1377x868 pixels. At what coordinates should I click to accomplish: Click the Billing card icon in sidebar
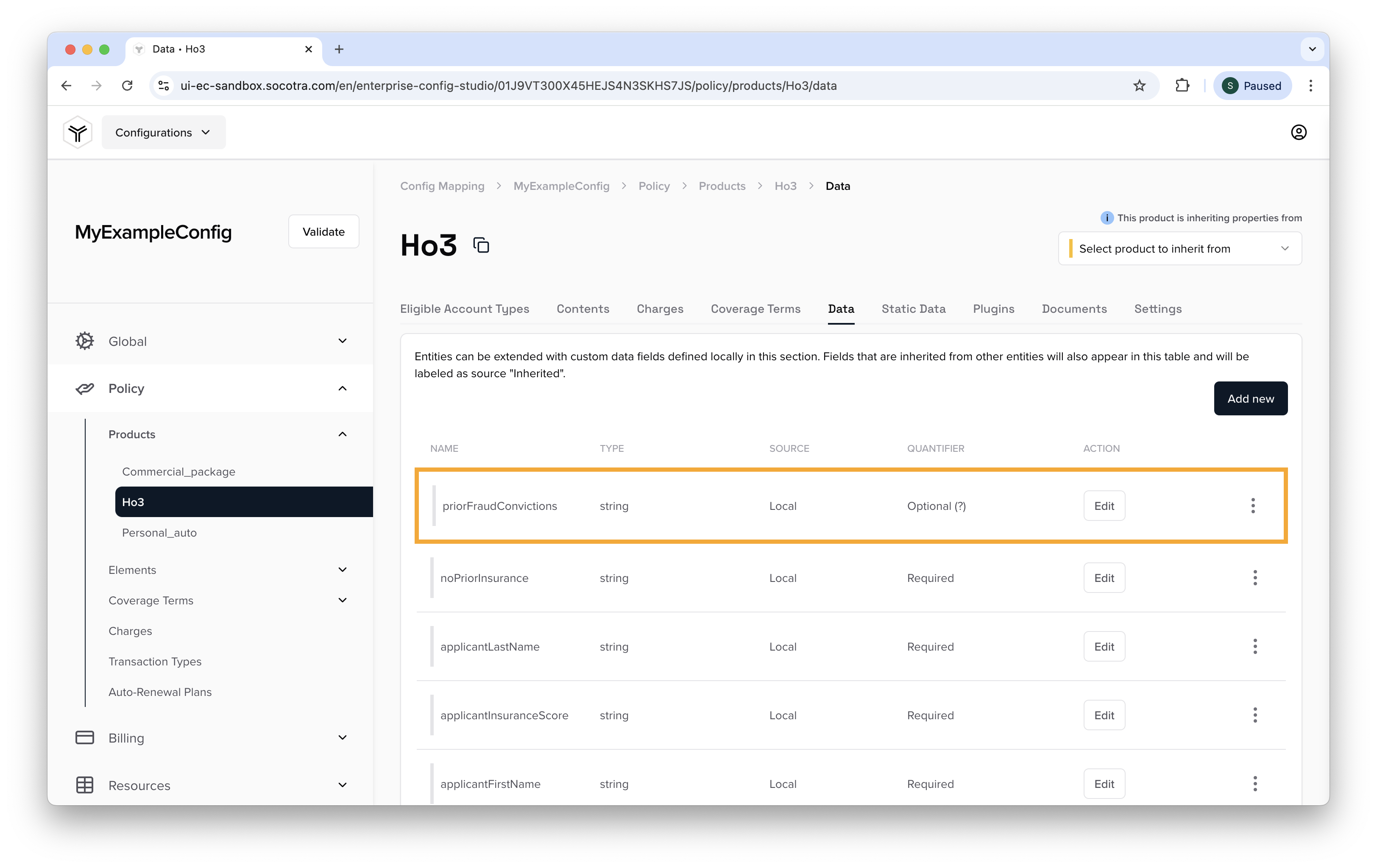(85, 737)
